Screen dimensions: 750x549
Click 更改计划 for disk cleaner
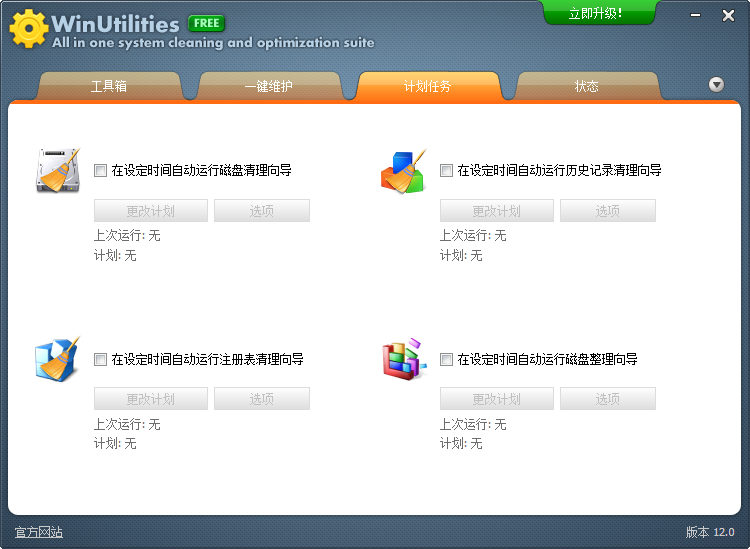click(x=151, y=211)
